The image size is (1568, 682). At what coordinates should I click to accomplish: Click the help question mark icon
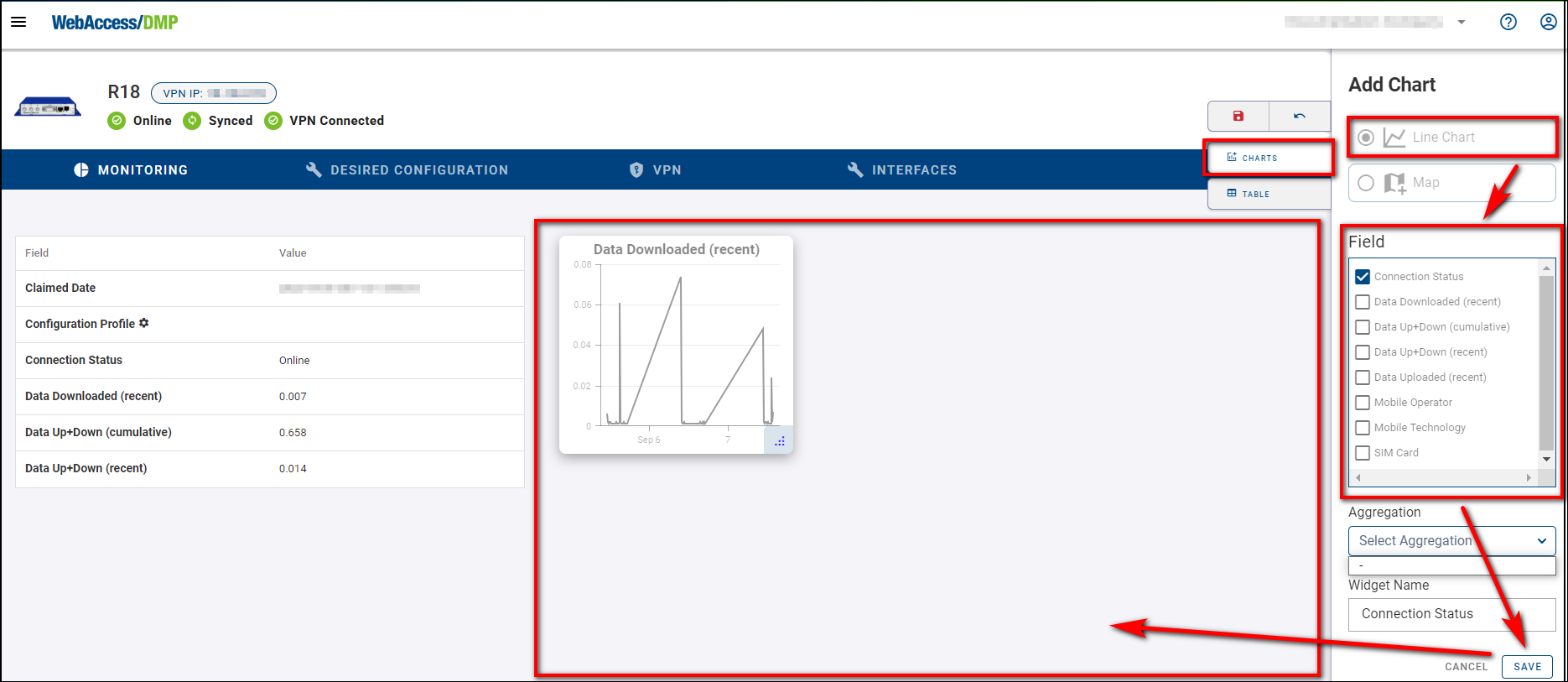pos(1508,22)
